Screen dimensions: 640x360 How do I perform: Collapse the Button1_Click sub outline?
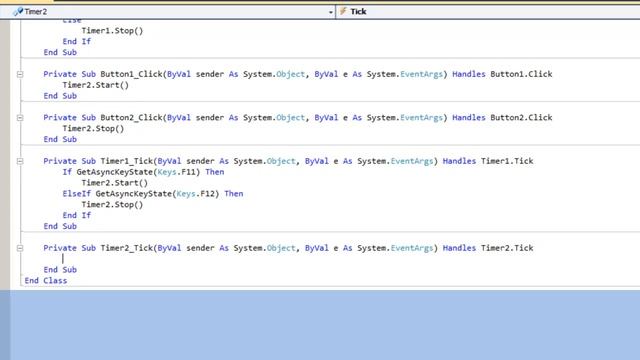20,74
